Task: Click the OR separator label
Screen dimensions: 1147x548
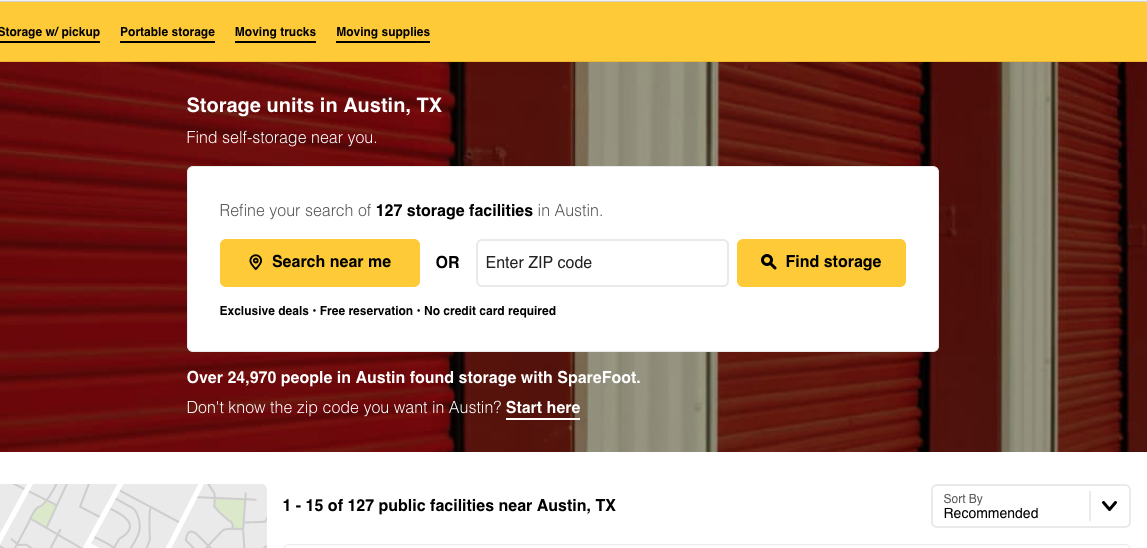Action: 448,263
